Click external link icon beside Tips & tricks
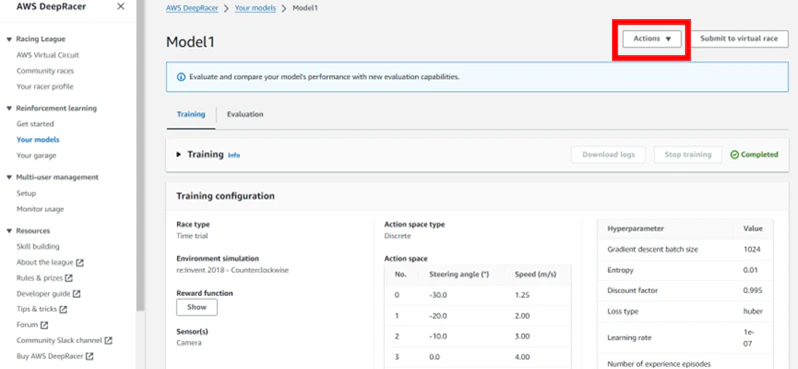798x369 pixels. tap(63, 309)
